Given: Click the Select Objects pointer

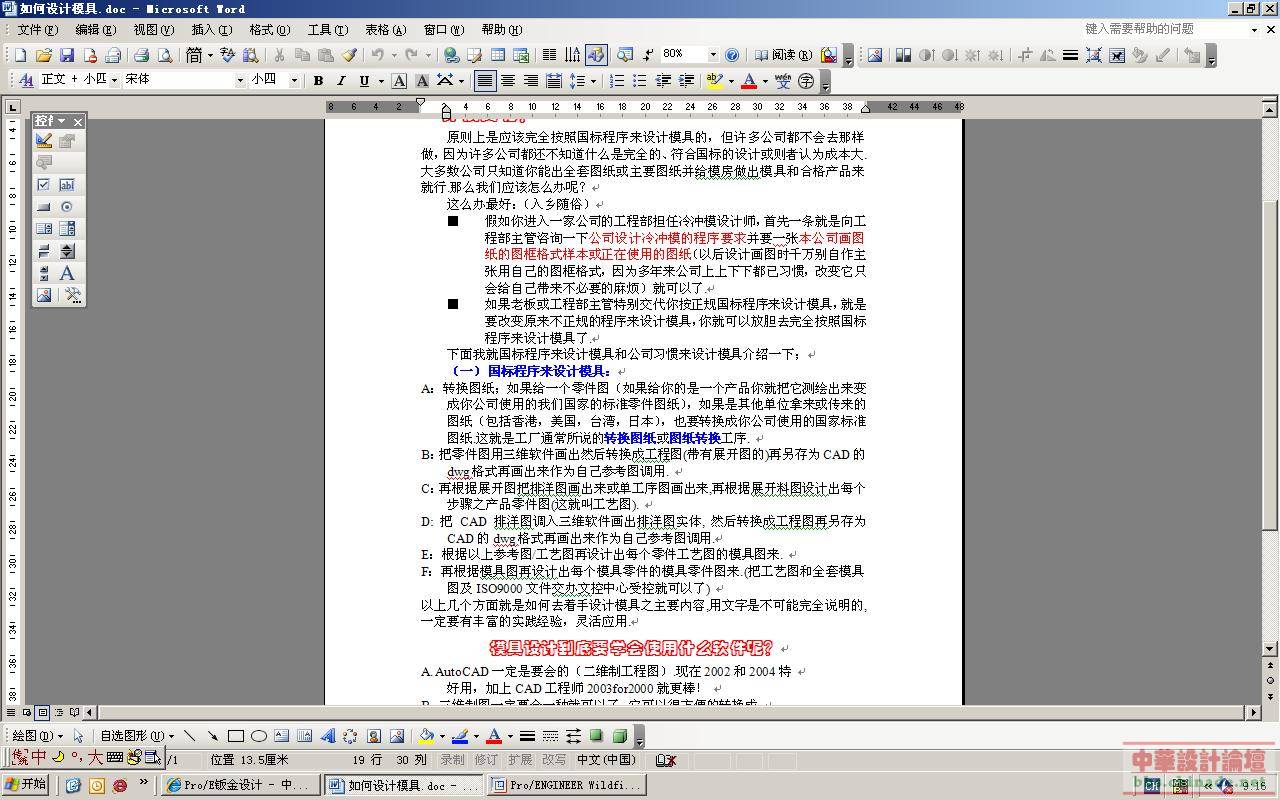Looking at the screenshot, I should pos(78,736).
